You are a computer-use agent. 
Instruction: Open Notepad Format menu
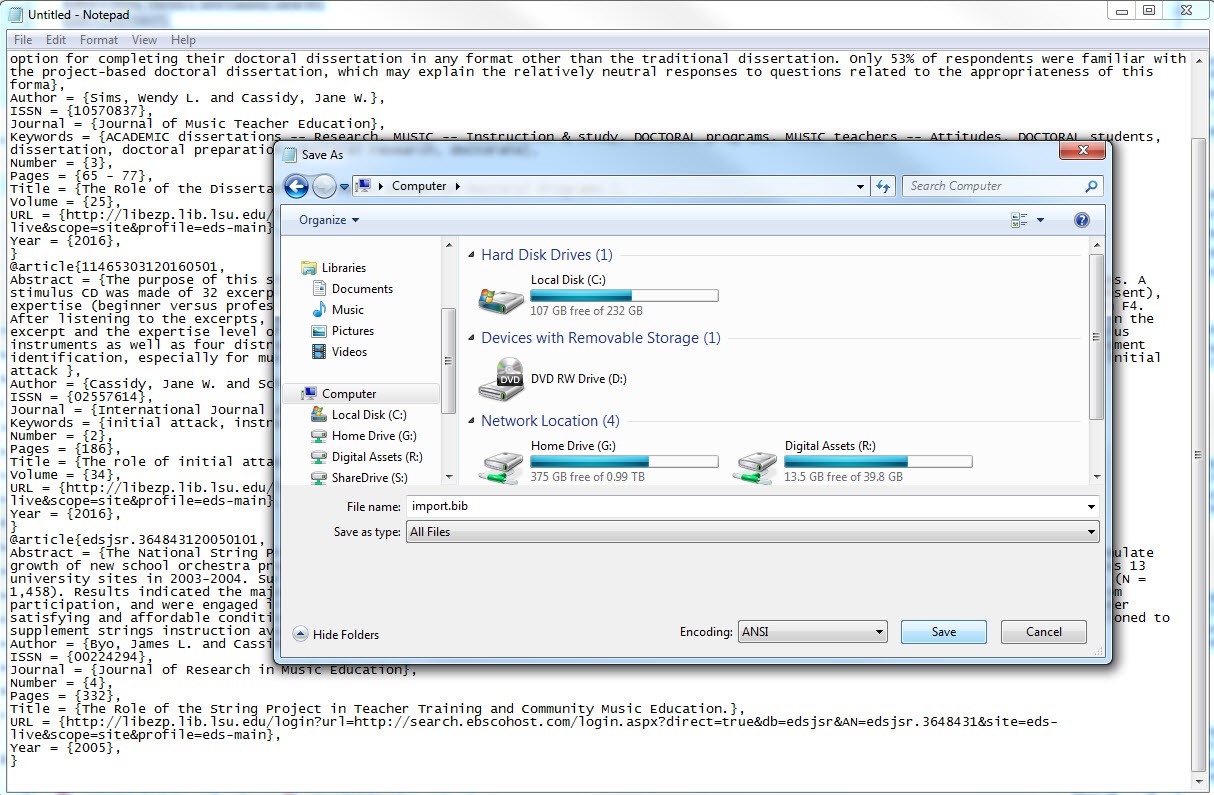(99, 40)
